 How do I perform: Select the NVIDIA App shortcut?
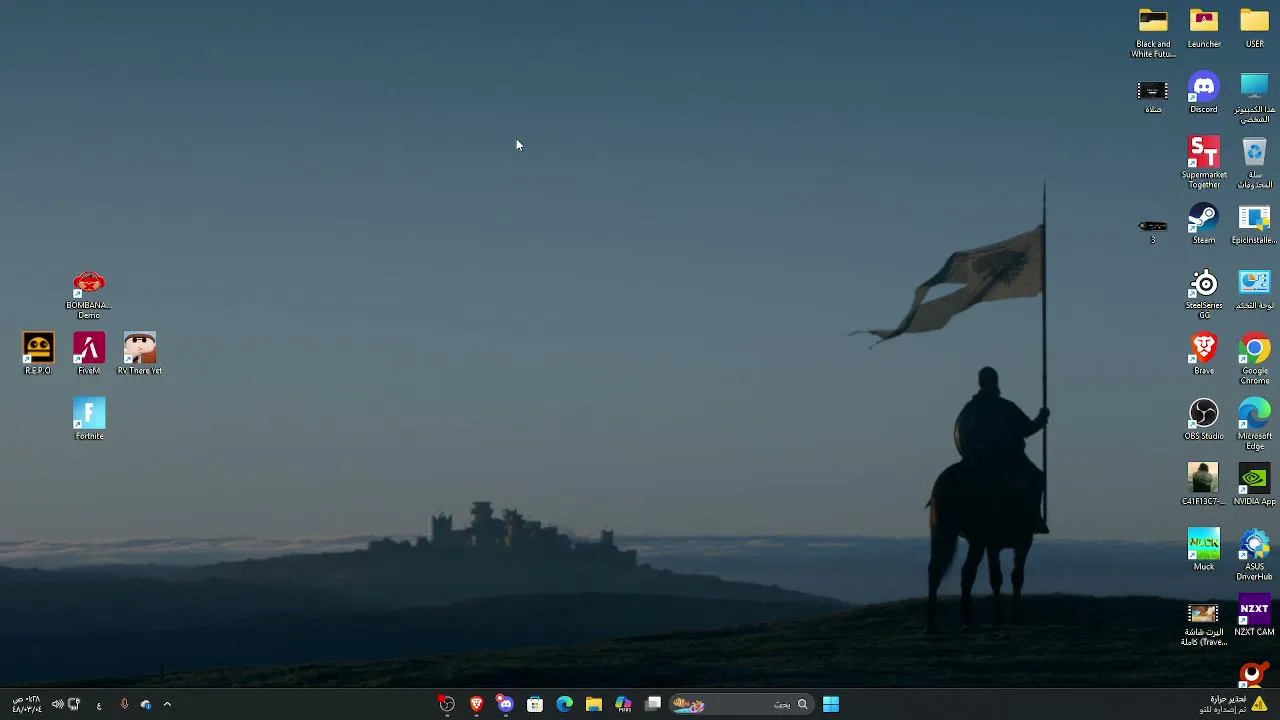(1254, 485)
